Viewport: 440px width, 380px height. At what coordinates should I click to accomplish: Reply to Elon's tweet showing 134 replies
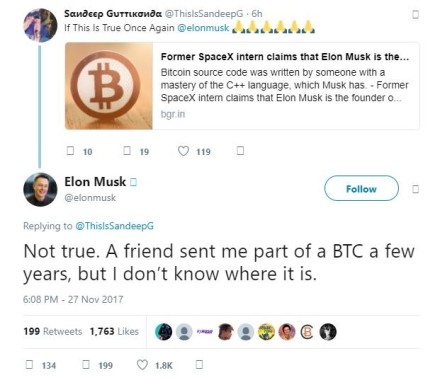click(29, 364)
